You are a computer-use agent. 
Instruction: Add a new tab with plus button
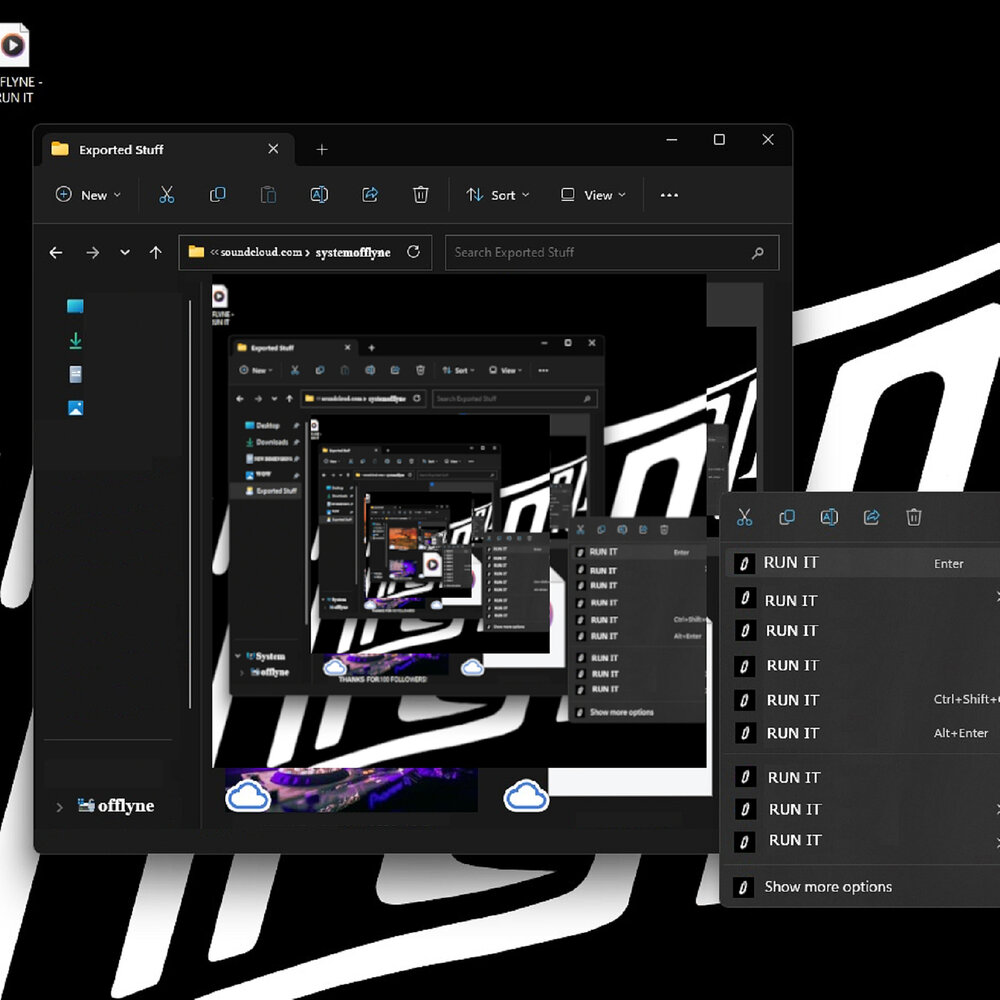tap(322, 150)
